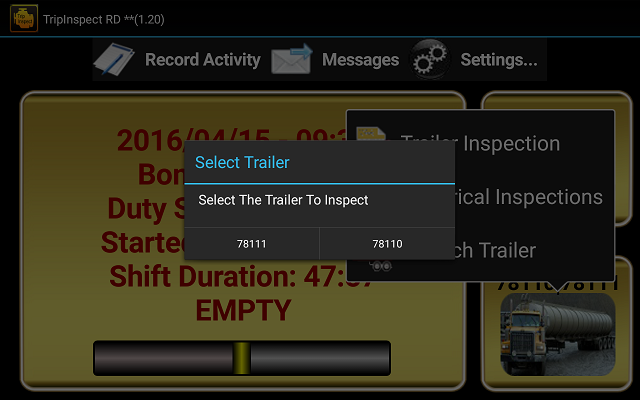640x400 pixels.
Task: Click the Settings... toolbar label
Action: pos(499,60)
